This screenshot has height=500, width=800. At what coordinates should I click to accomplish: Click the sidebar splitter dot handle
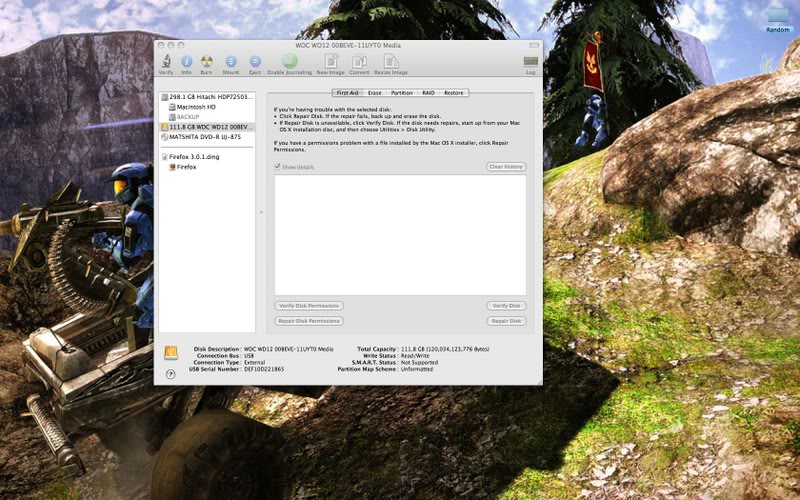coord(261,212)
